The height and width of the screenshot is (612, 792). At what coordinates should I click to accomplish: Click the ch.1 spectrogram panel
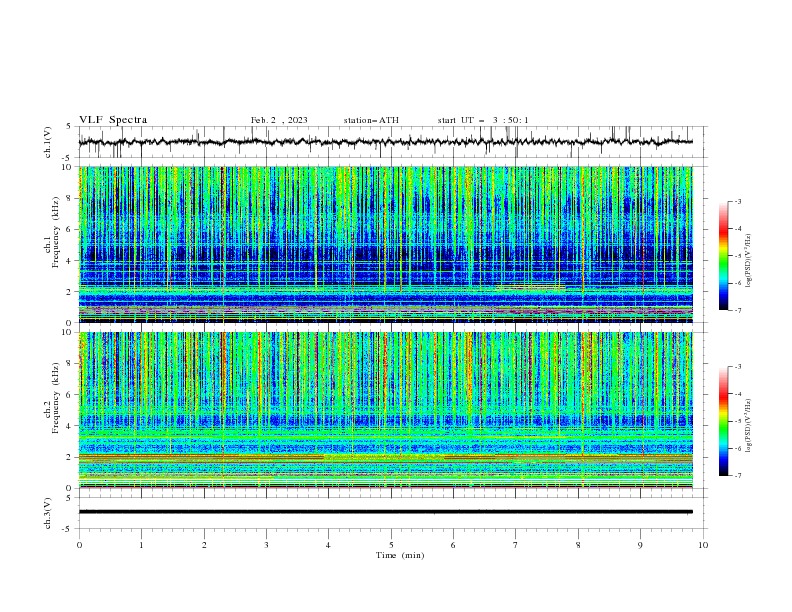tap(385, 244)
